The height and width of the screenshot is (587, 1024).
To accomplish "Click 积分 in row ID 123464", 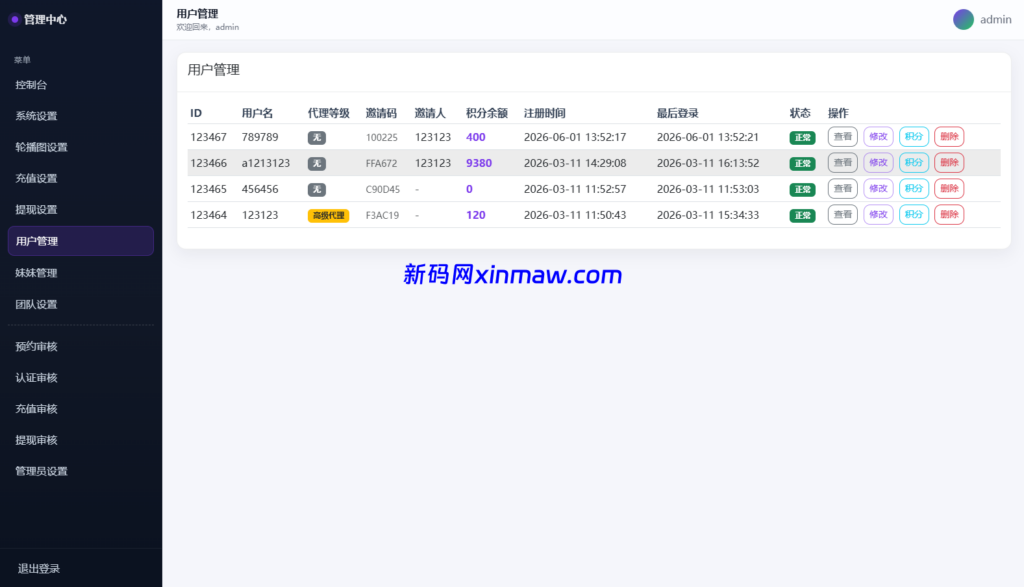I will pos(914,215).
